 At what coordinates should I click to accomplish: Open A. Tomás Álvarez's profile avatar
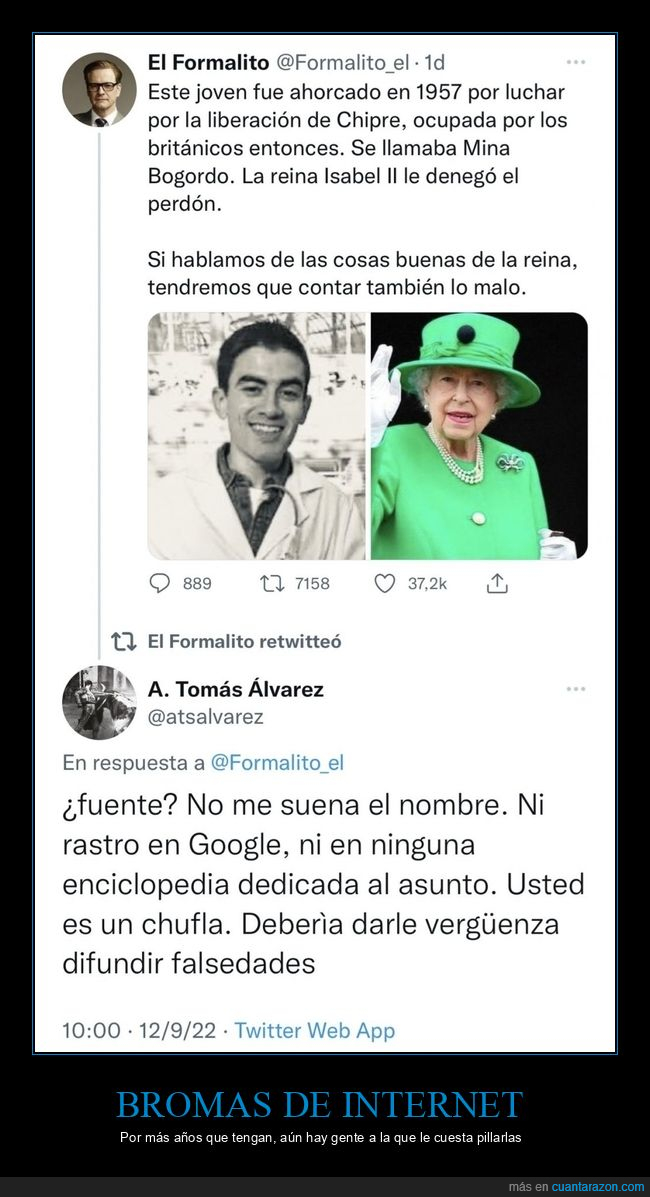(x=99, y=703)
